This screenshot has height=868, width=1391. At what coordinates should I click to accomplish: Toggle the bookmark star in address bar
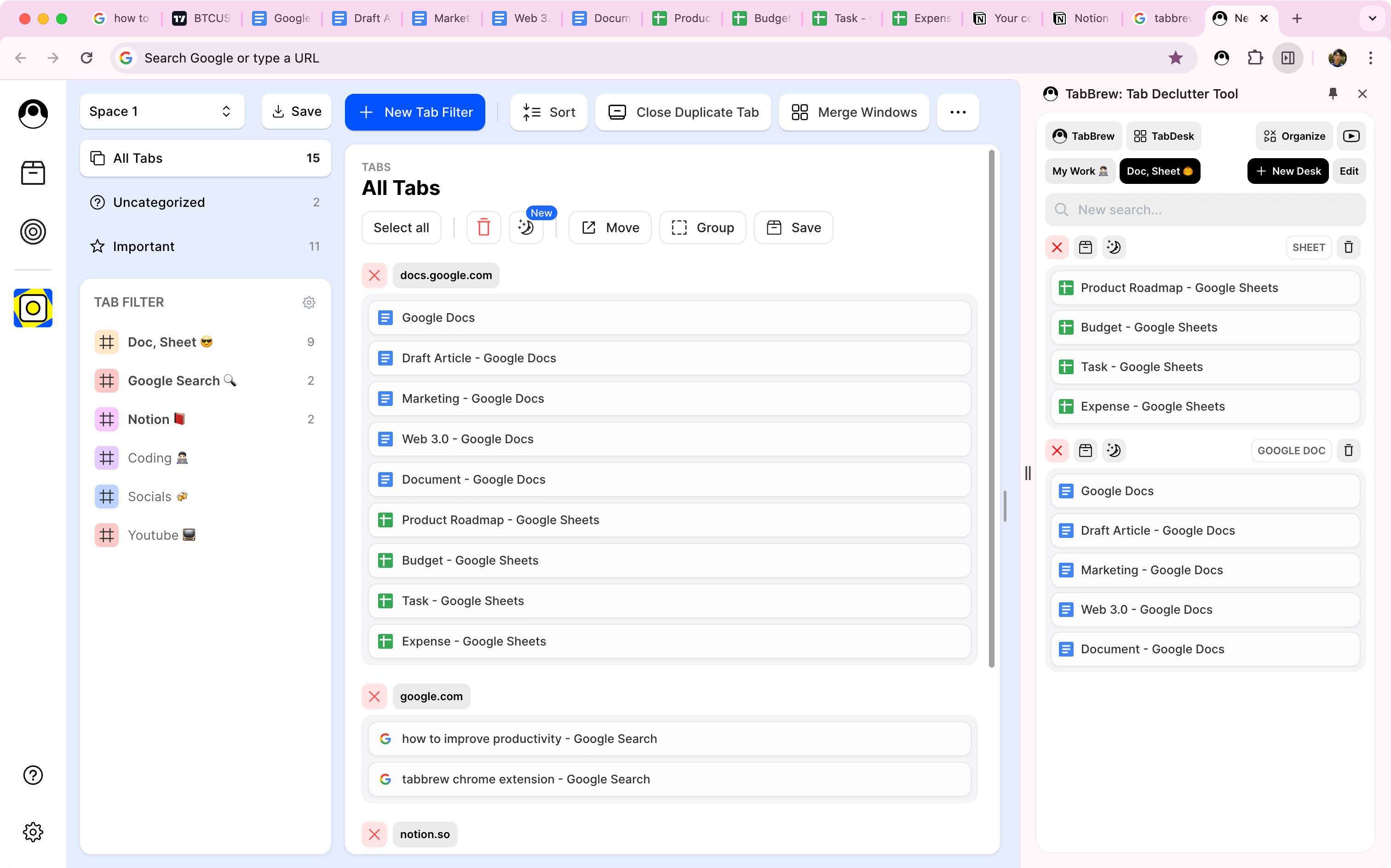coord(1176,58)
